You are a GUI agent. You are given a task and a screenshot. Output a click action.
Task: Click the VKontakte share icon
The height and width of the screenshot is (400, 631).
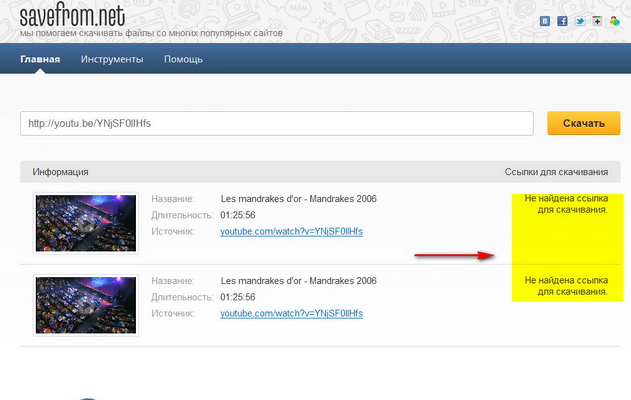(x=545, y=21)
